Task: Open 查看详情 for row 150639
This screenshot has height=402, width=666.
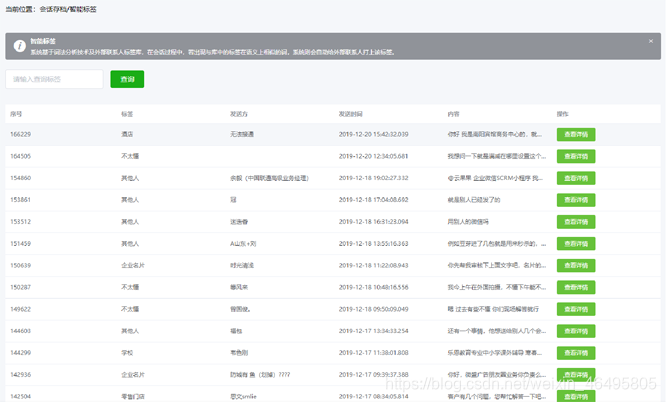Action: pyautogui.click(x=576, y=266)
